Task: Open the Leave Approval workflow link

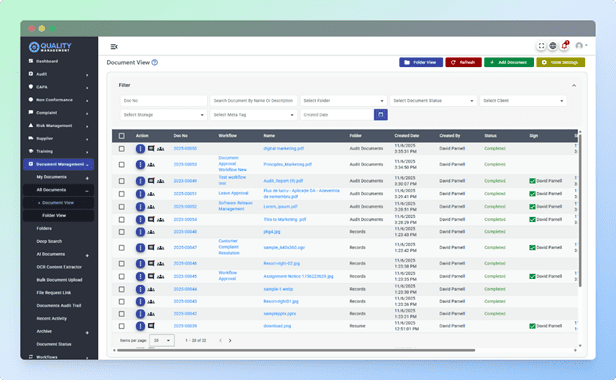Action: click(233, 193)
